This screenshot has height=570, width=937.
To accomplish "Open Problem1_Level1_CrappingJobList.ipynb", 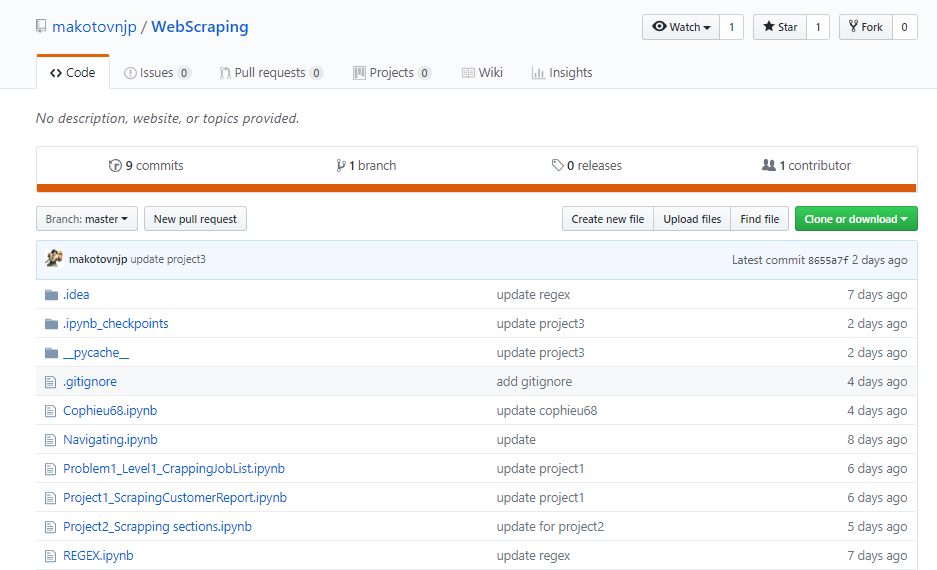I will pos(174,469).
